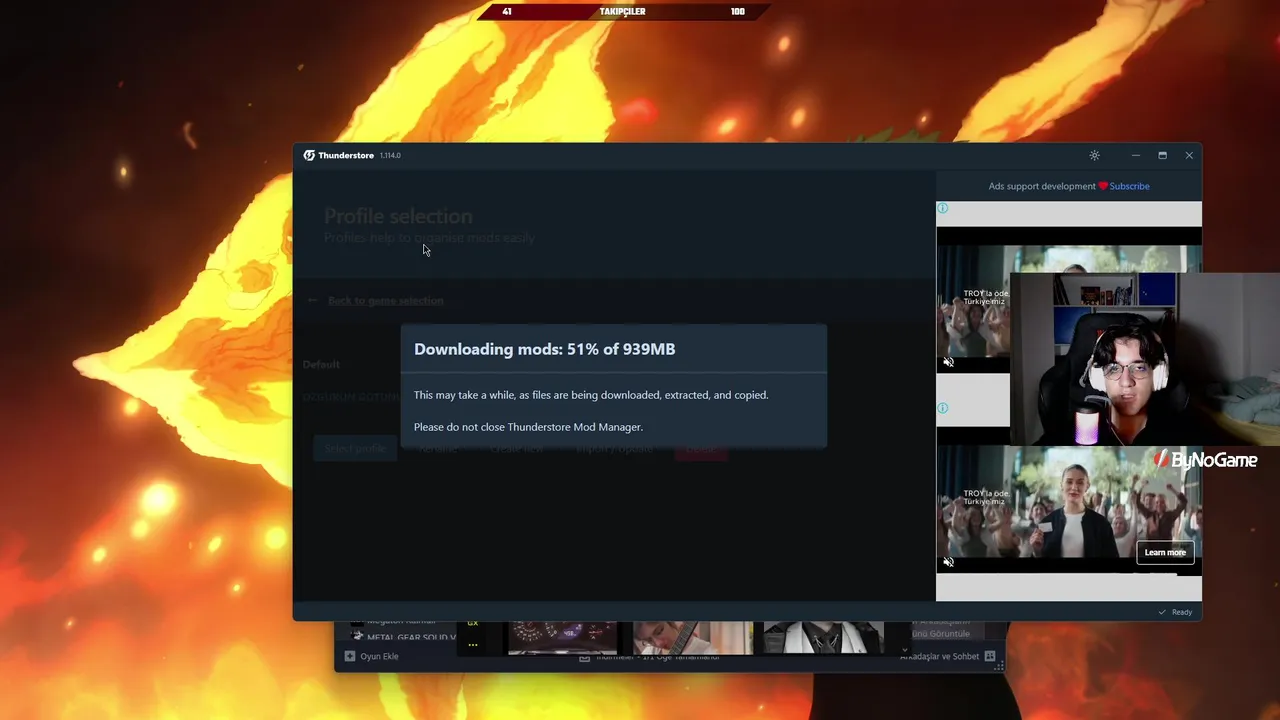
Task: Click the Create new profile button
Action: (516, 449)
